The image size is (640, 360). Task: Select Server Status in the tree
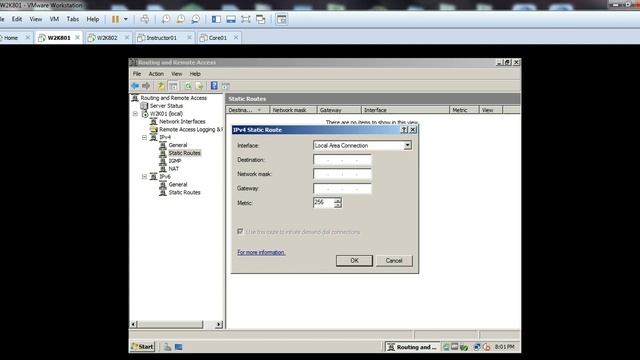[x=166, y=106]
